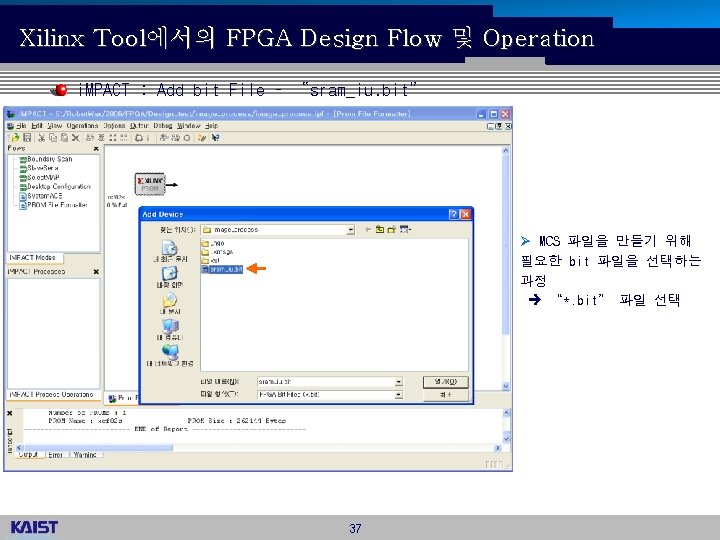
Task: Open the Debug menu
Action: click(163, 125)
